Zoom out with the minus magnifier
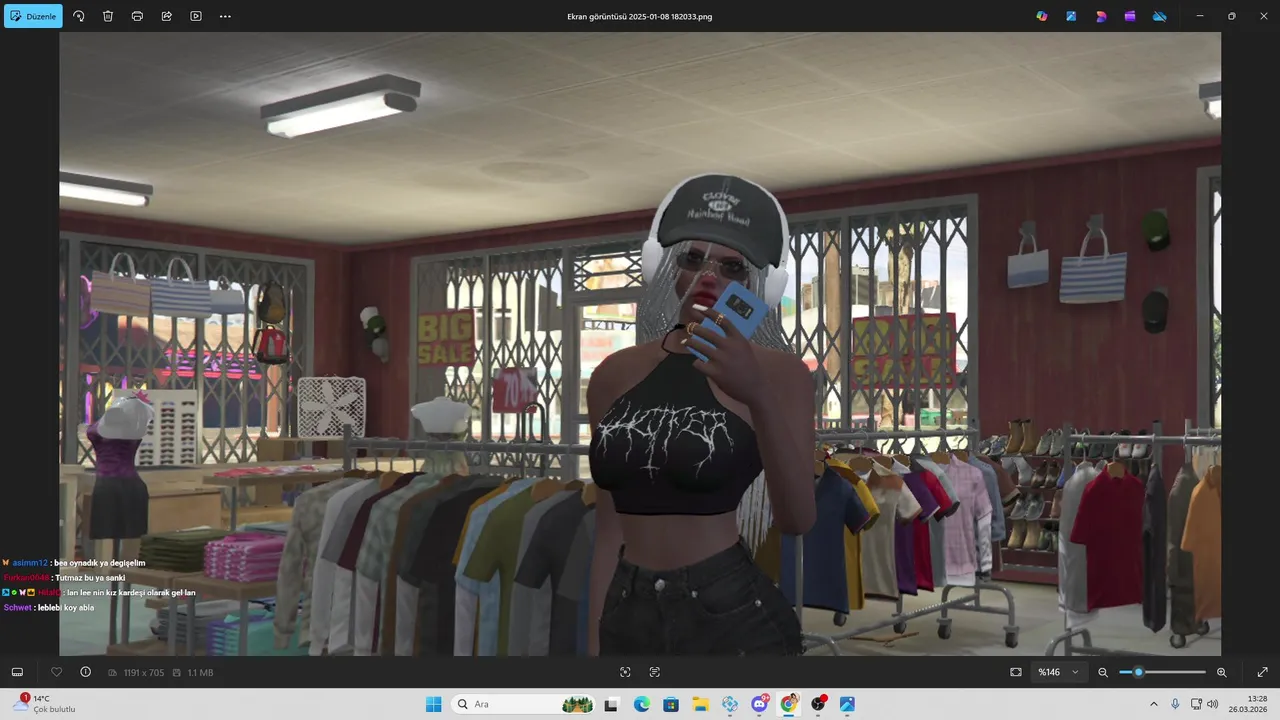The width and height of the screenshot is (1280, 720). click(x=1103, y=672)
